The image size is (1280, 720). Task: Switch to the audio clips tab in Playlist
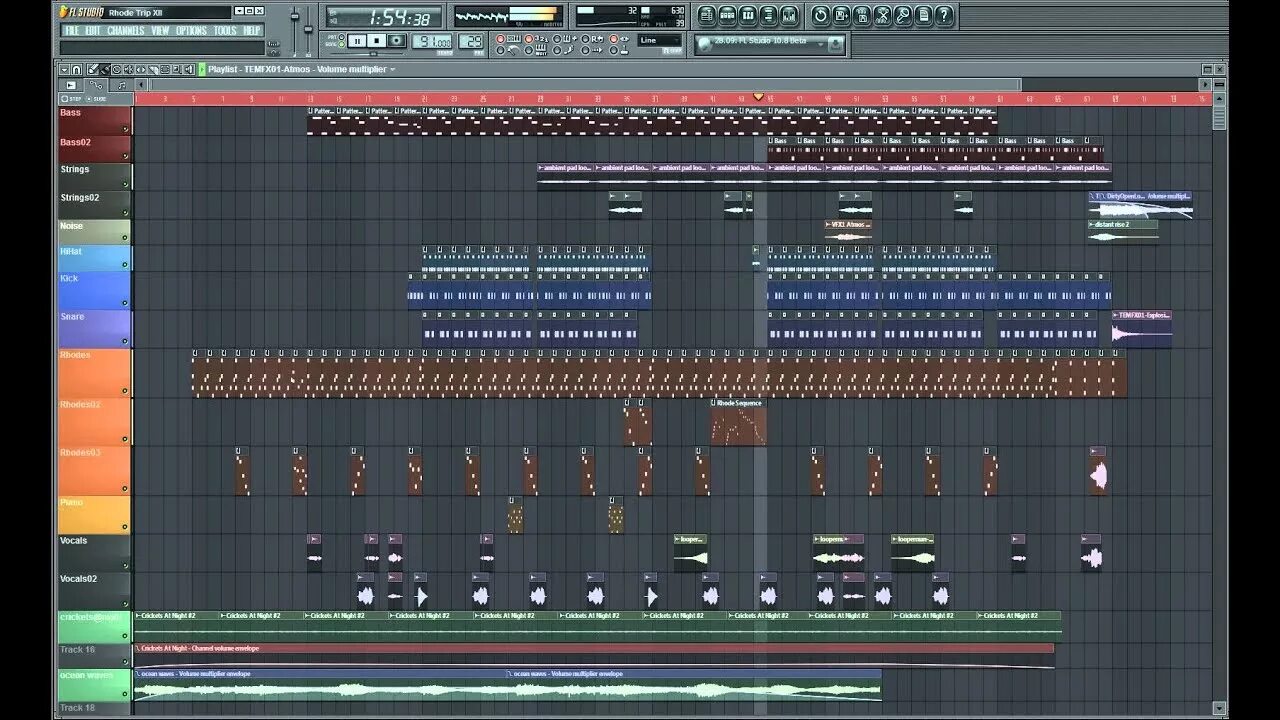(71, 85)
